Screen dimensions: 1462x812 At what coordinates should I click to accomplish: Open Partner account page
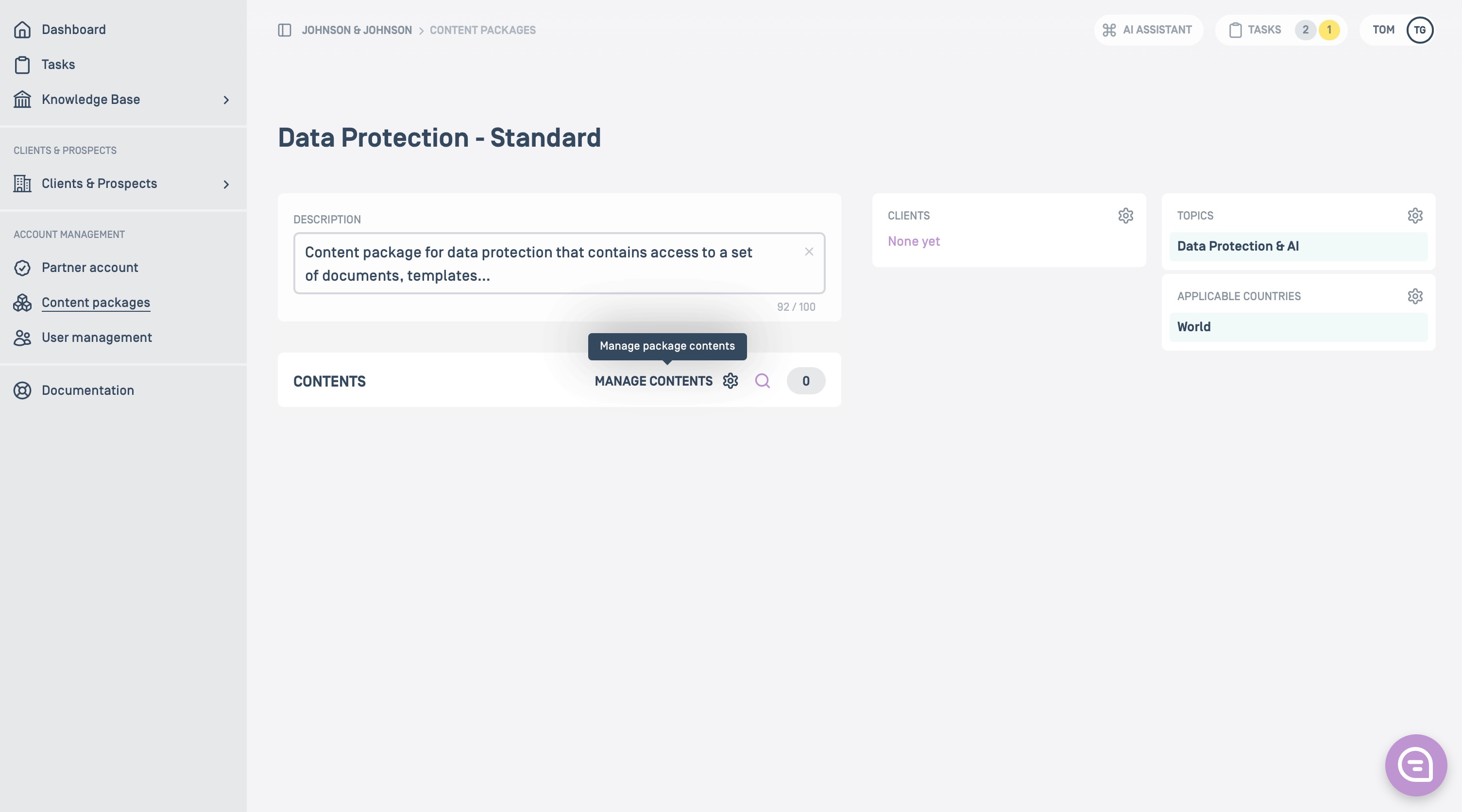click(x=90, y=268)
